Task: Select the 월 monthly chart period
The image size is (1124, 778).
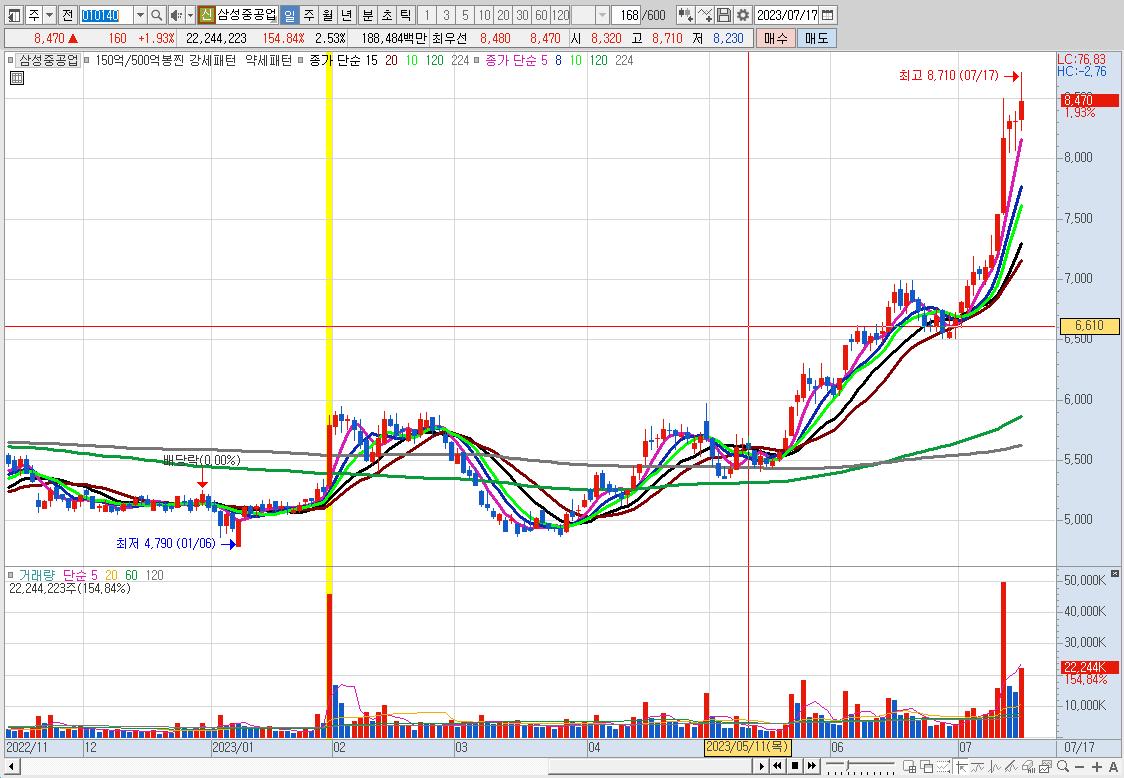Action: [328, 14]
